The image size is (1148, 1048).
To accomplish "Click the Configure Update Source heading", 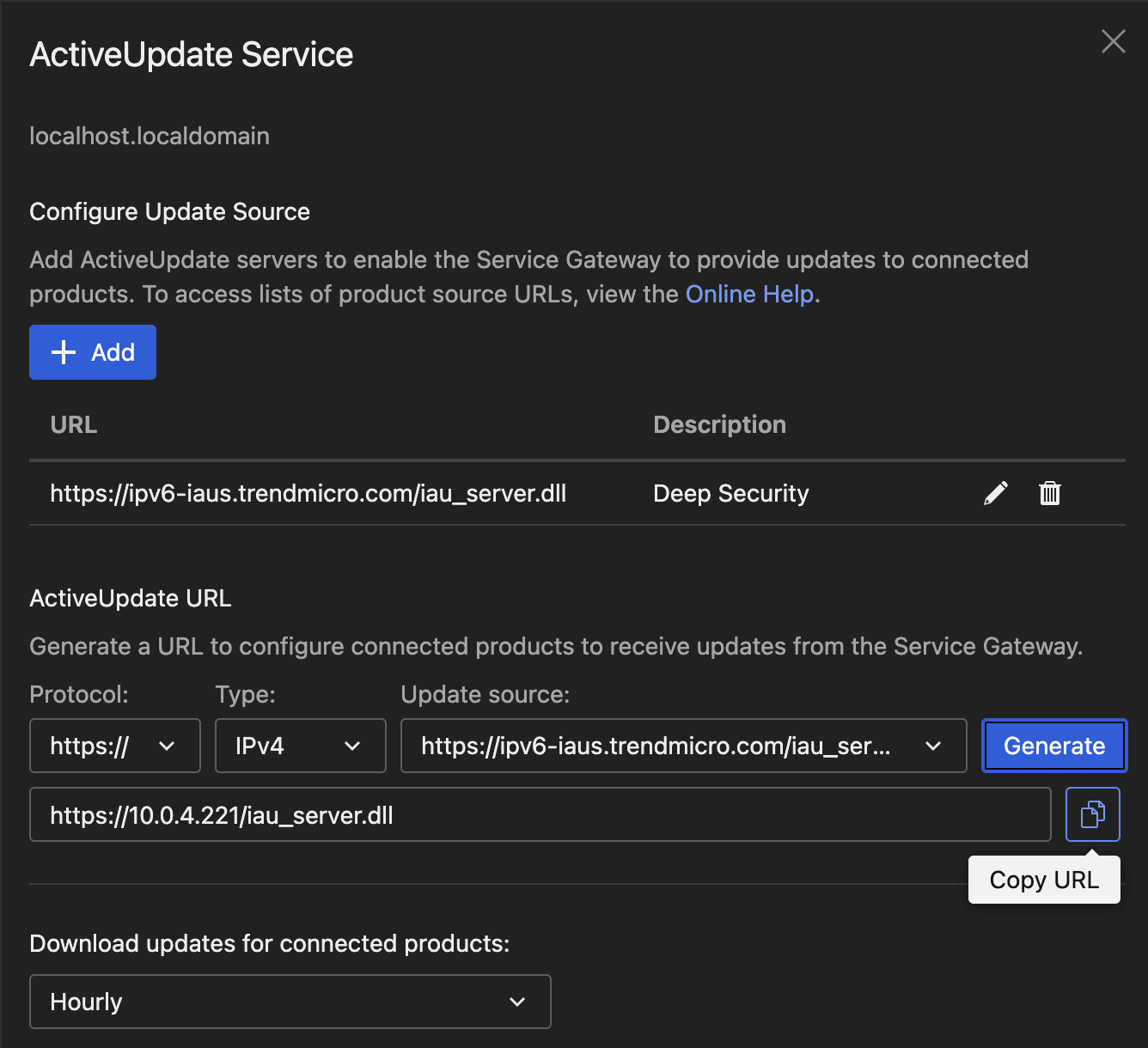I will [x=169, y=211].
